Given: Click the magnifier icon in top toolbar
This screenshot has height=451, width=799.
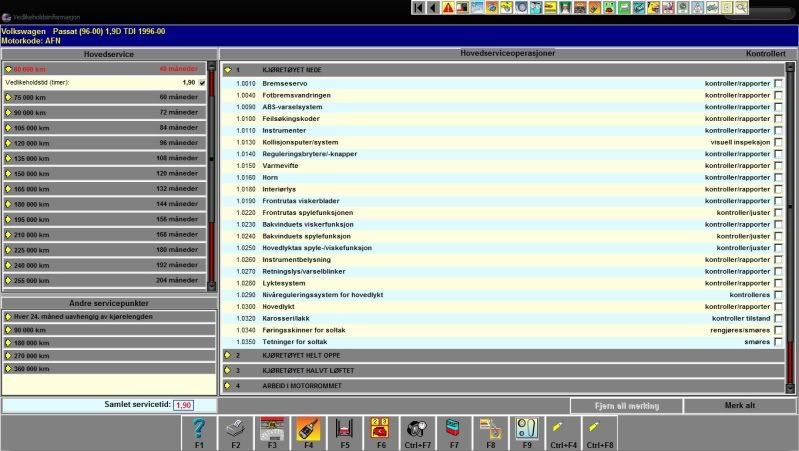Looking at the screenshot, I should tap(741, 8).
